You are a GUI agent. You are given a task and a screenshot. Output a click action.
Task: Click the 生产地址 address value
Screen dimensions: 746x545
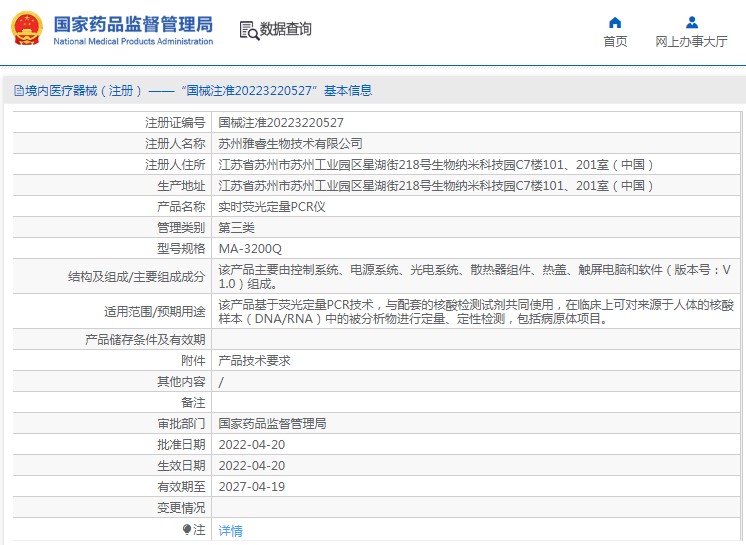(436, 185)
